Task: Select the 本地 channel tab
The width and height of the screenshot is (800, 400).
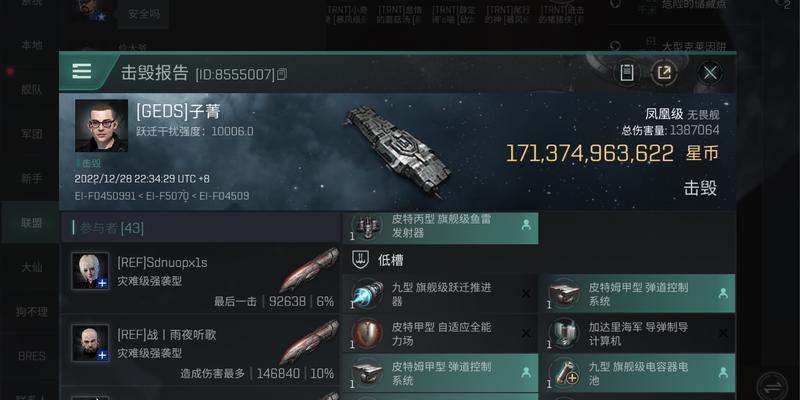Action: (31, 45)
